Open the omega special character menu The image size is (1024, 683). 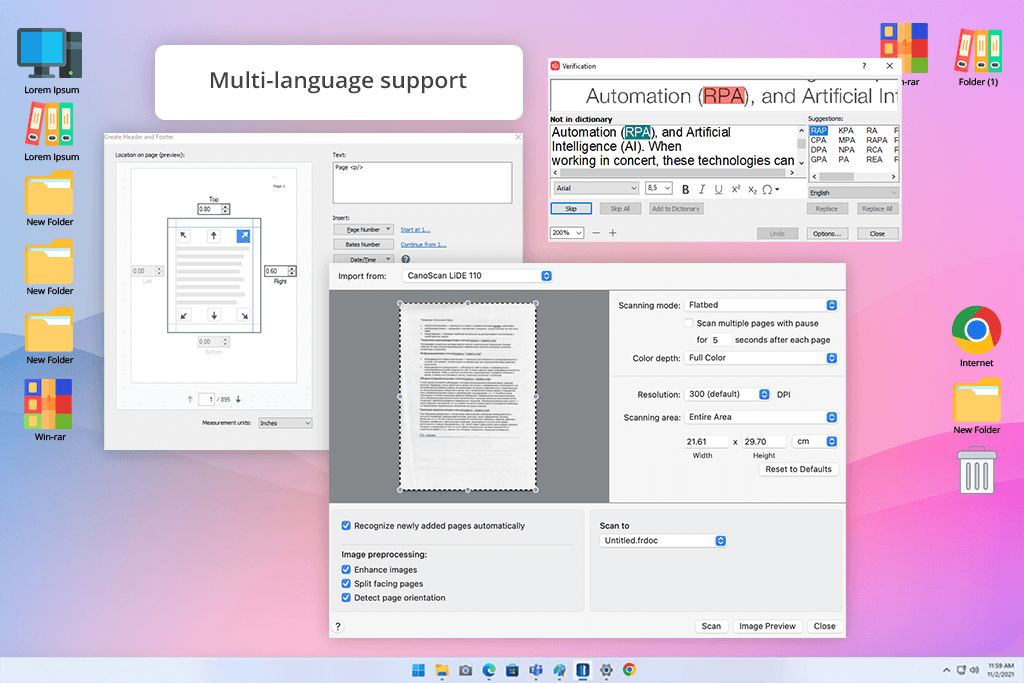[770, 189]
